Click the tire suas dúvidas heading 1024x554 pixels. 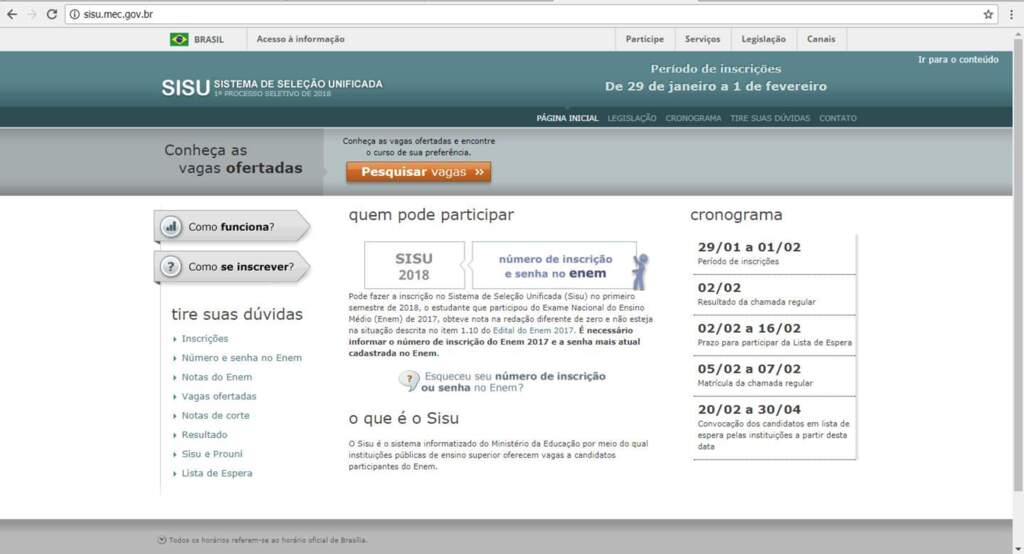coord(237,314)
